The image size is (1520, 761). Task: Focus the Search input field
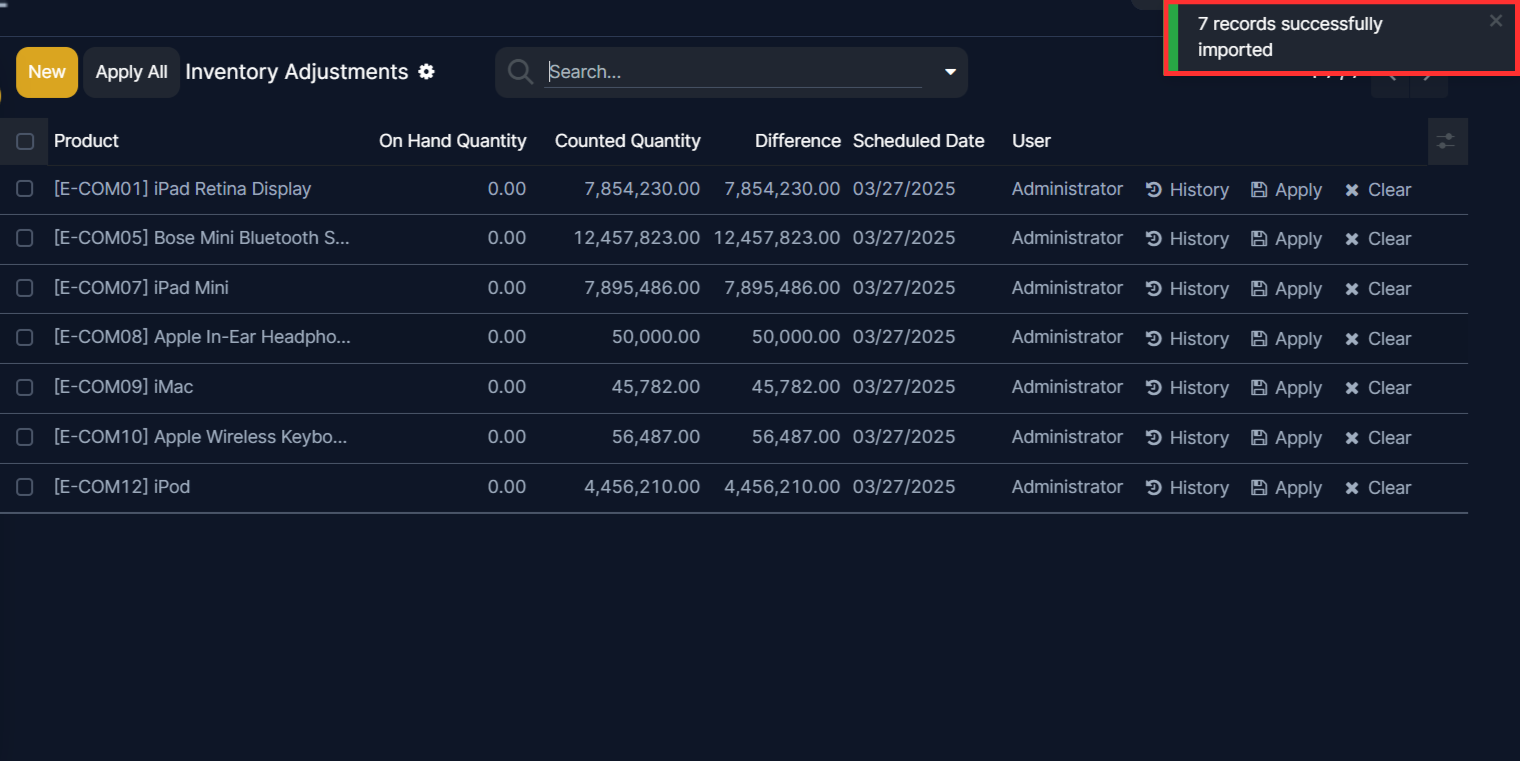coord(733,72)
